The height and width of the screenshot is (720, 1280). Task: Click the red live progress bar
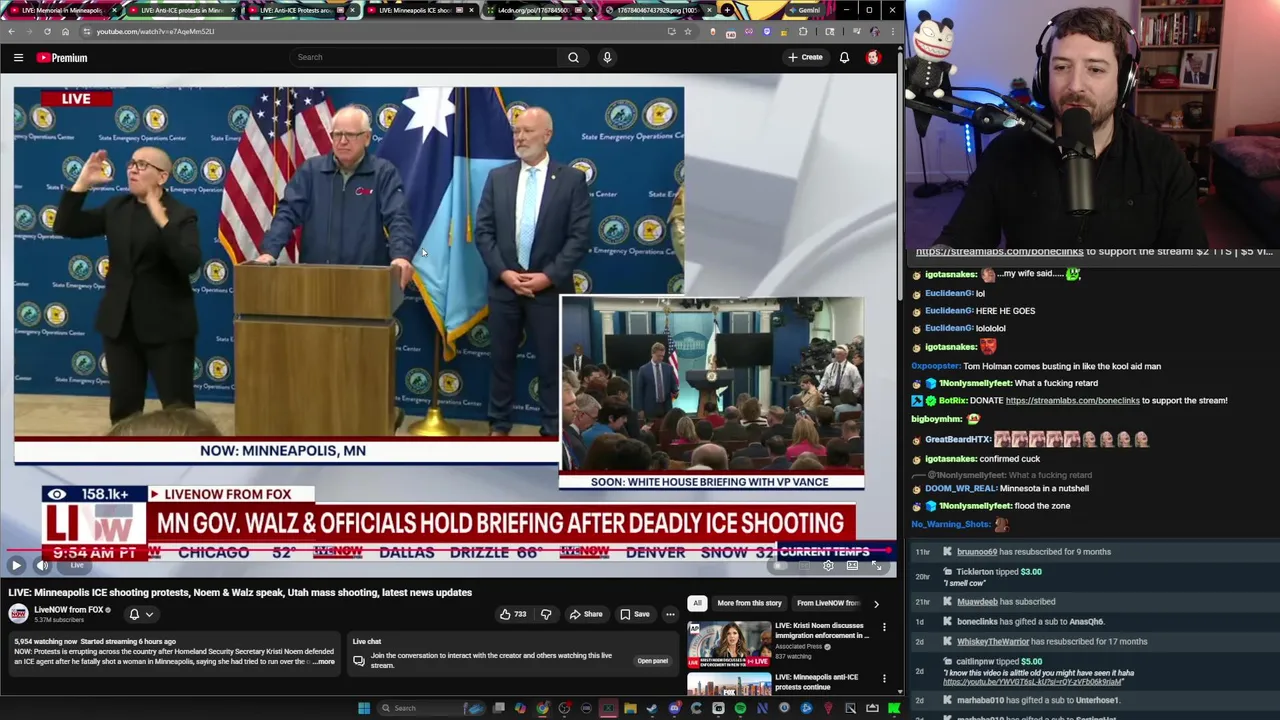click(448, 550)
